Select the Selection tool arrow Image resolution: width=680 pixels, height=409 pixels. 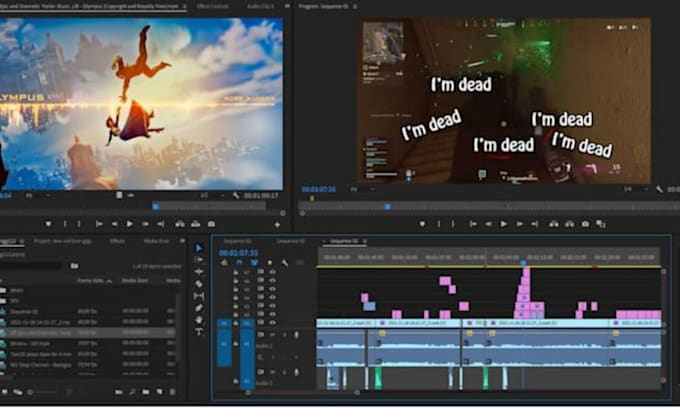pyautogui.click(x=199, y=248)
